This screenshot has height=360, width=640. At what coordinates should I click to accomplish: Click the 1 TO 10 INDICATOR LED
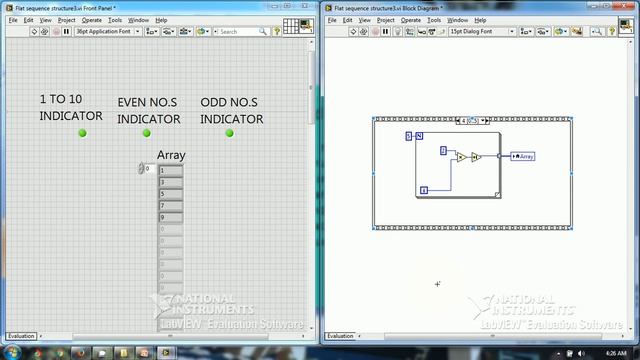coord(82,133)
